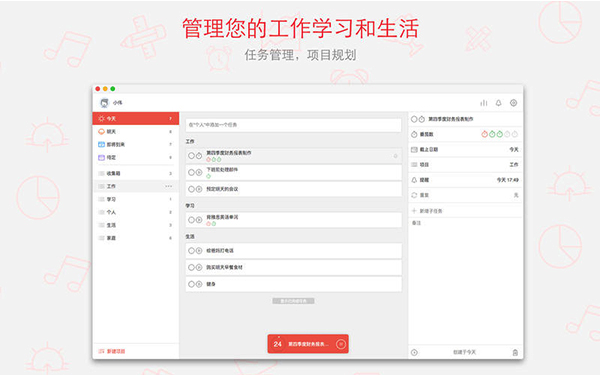
Task: Mark 购买明天早餐食材 task complete
Action: [191, 268]
